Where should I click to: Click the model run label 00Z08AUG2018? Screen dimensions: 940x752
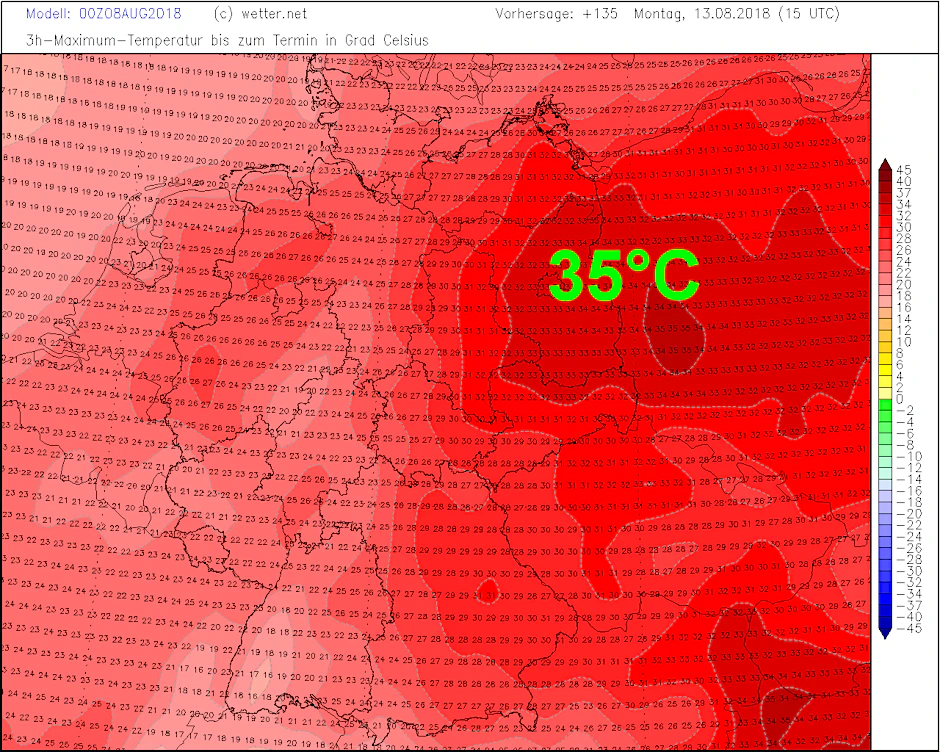(x=129, y=14)
